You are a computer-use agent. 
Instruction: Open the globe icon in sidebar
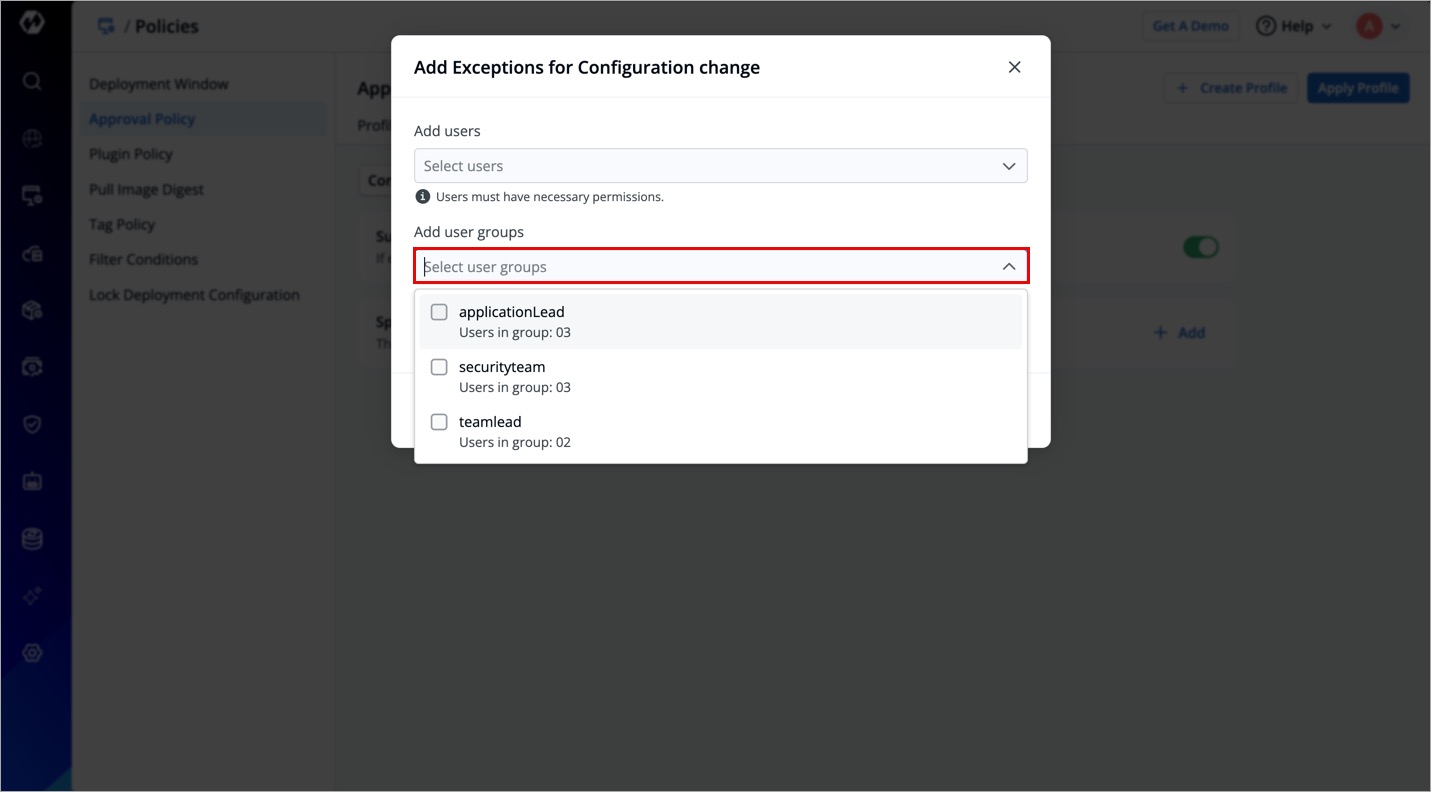coord(32,139)
